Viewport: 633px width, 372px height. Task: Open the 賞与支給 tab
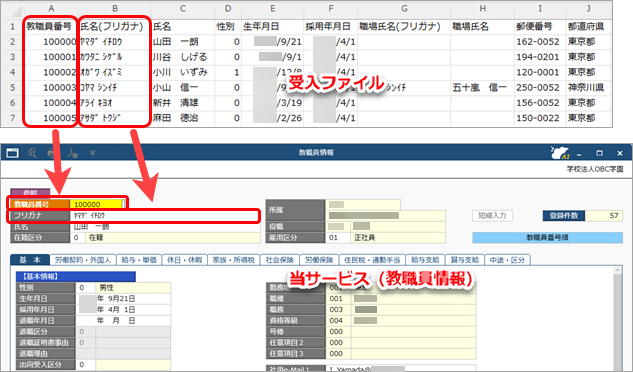(464, 260)
